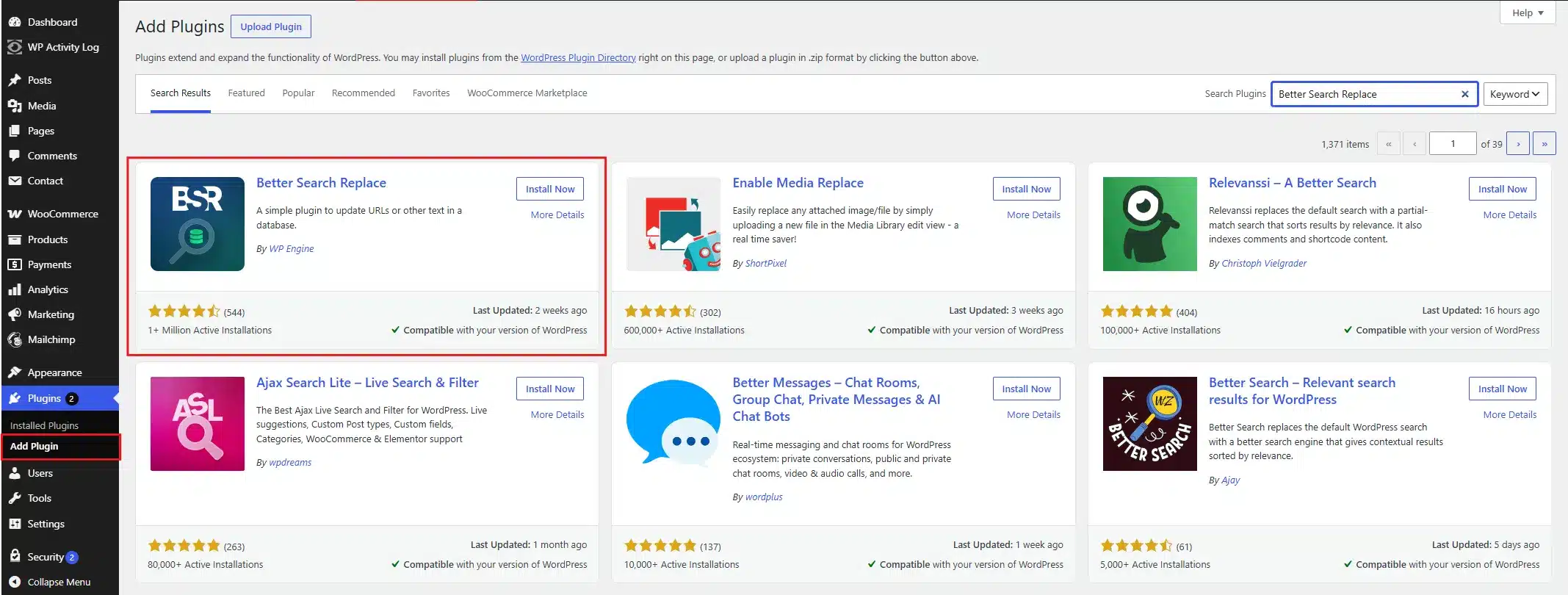Viewport: 1568px width, 595px height.
Task: Open the WP Engine author link
Action: pyautogui.click(x=291, y=248)
